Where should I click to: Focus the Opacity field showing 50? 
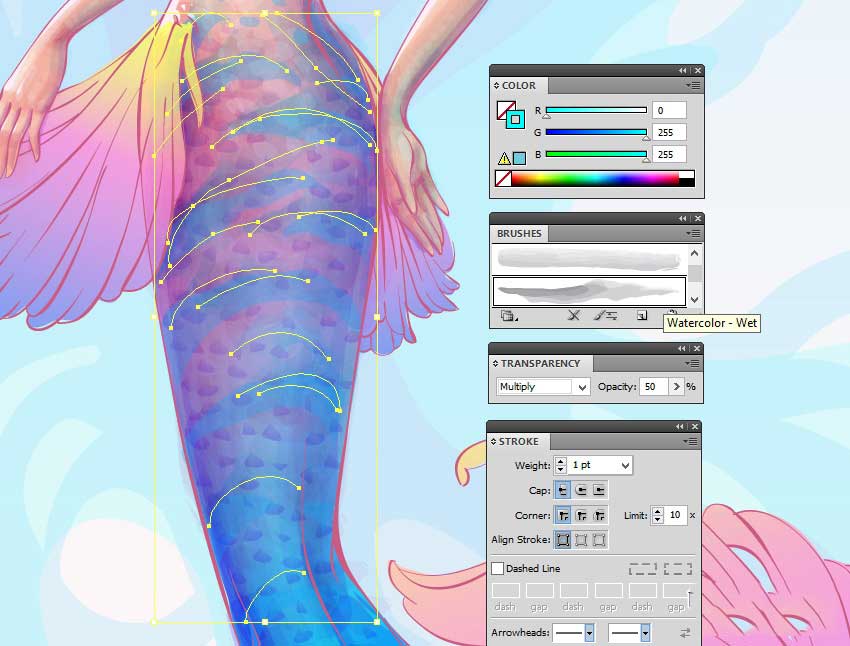click(x=654, y=386)
